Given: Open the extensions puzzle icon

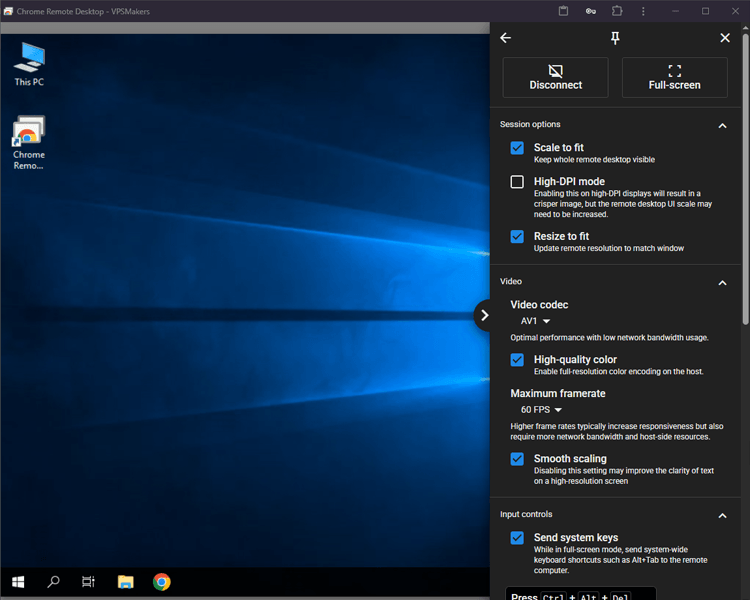Looking at the screenshot, I should 617,11.
